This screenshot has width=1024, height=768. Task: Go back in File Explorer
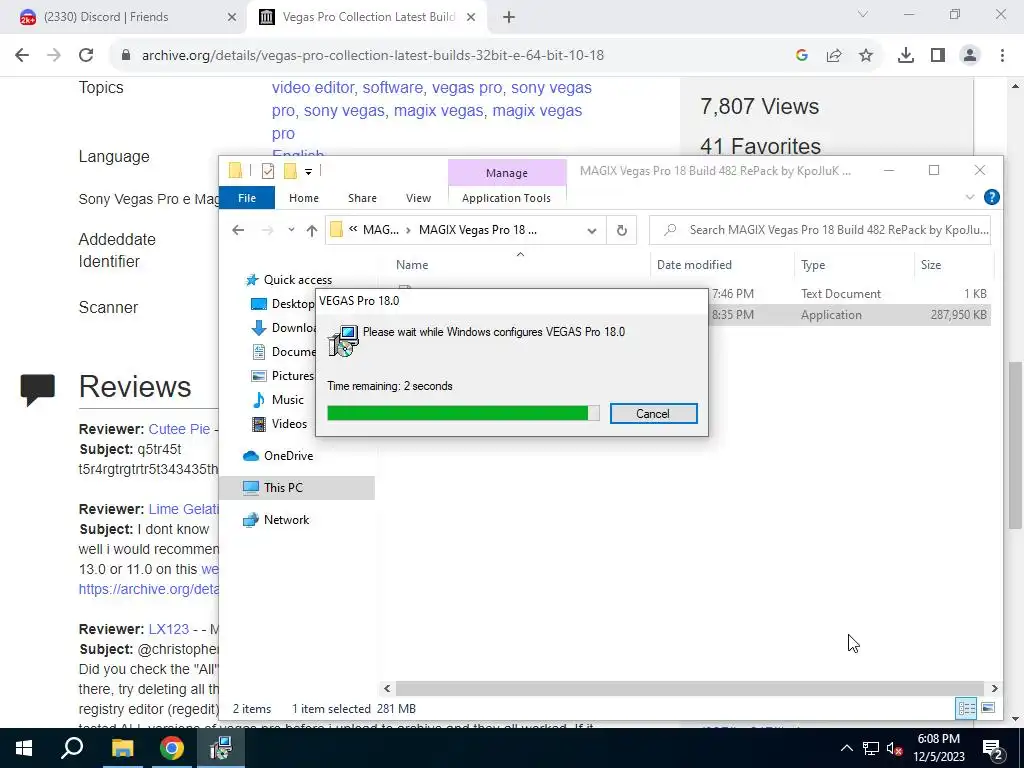[238, 230]
